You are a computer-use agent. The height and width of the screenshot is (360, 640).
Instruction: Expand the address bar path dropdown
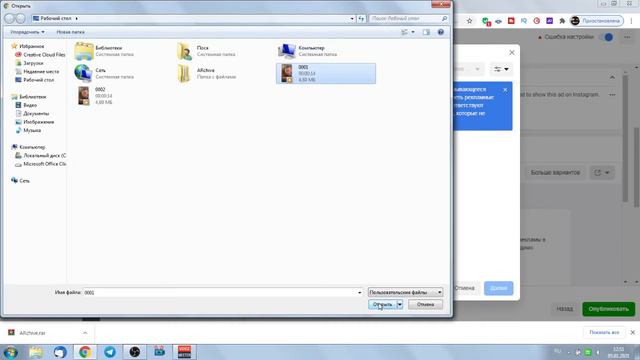tap(352, 18)
